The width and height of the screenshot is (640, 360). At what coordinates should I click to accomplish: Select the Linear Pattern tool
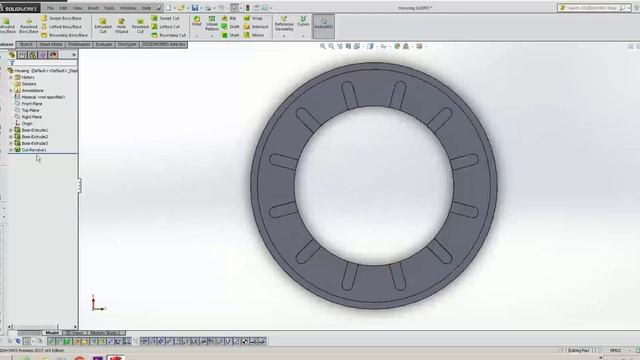pyautogui.click(x=211, y=23)
